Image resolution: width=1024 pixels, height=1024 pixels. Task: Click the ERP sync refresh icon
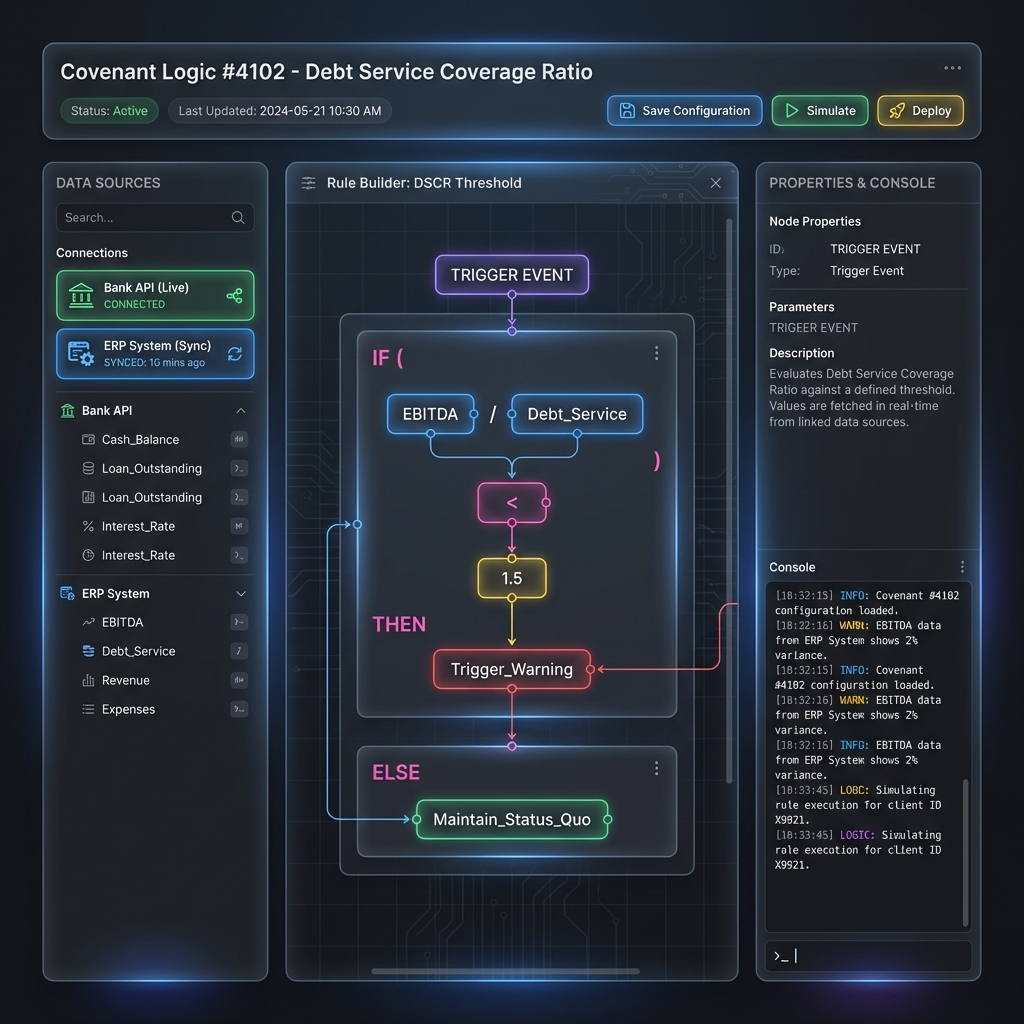coord(234,354)
